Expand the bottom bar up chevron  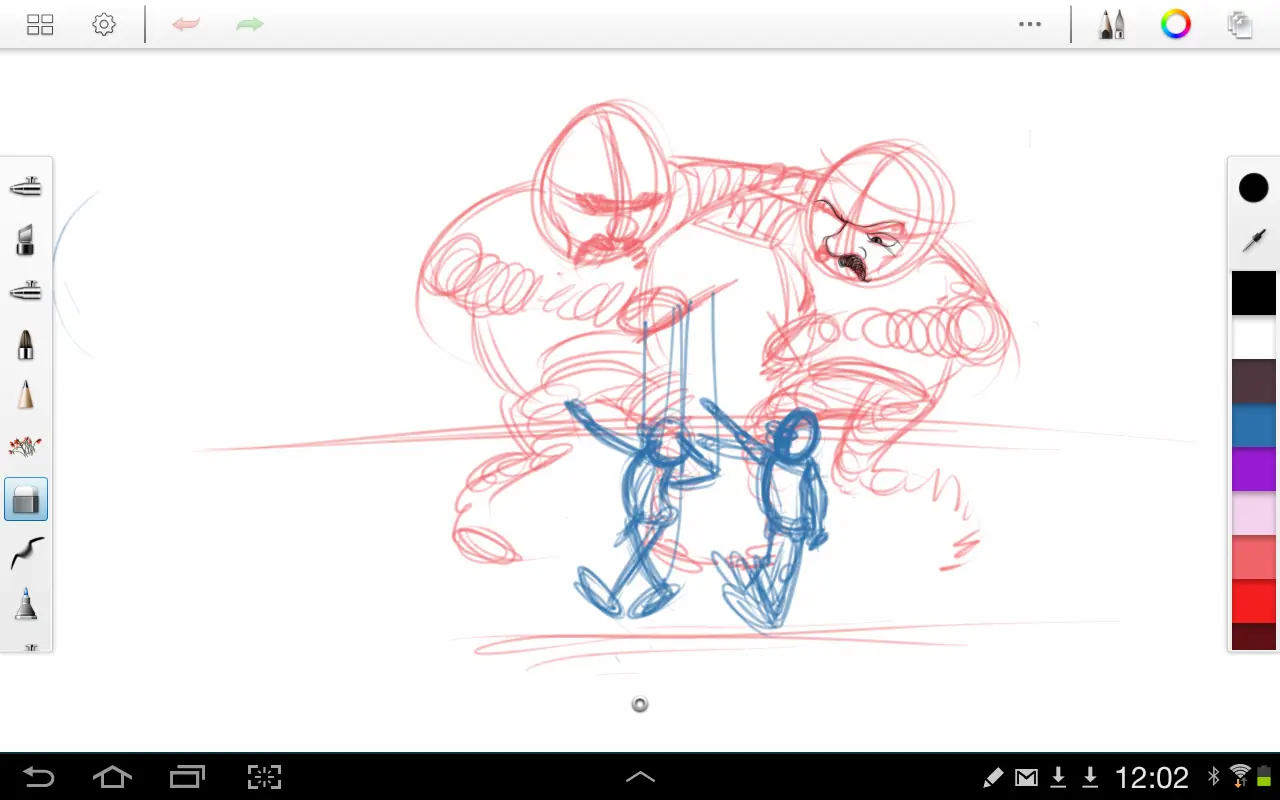coord(640,777)
